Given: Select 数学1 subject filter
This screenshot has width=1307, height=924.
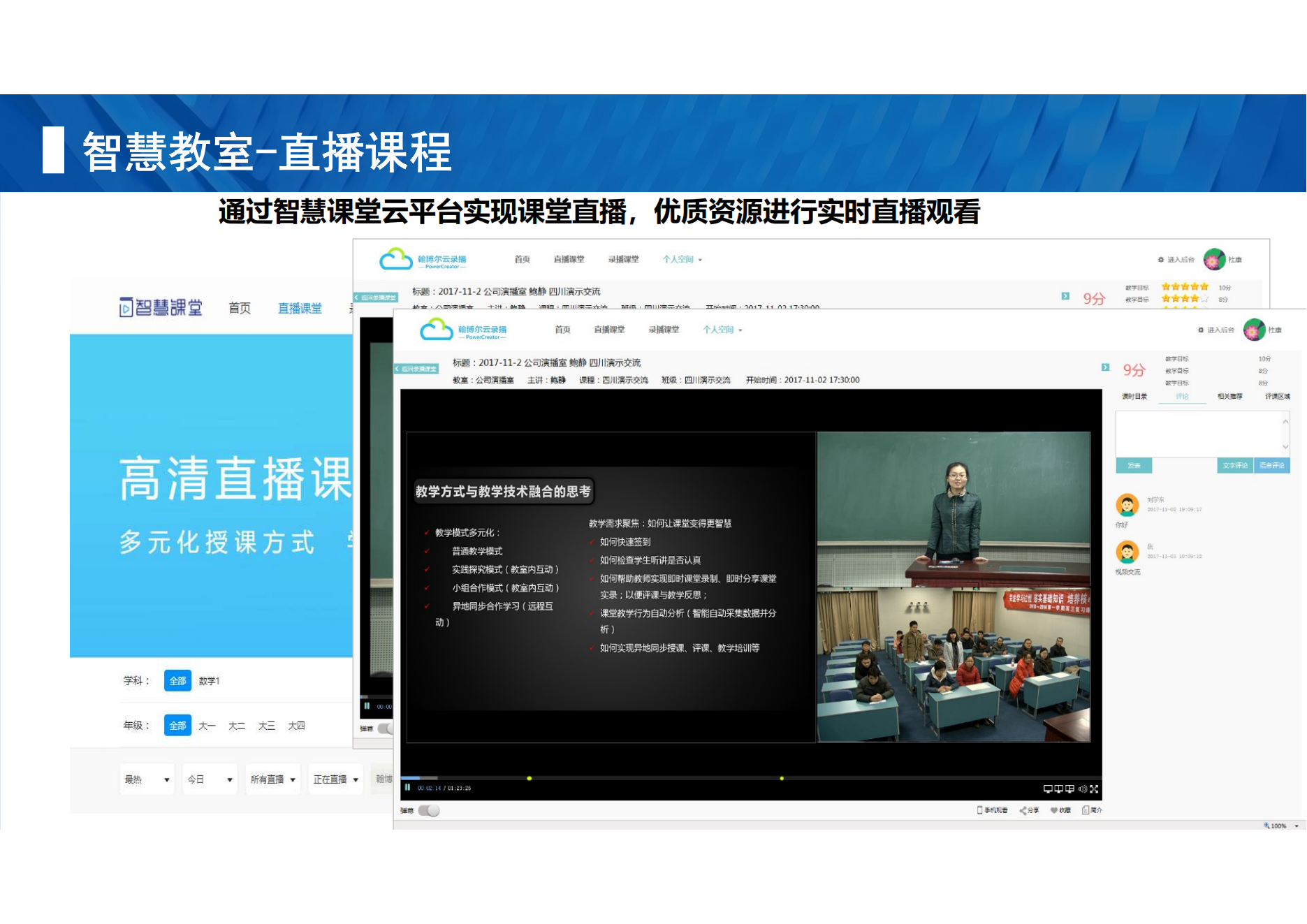Looking at the screenshot, I should coord(209,681).
